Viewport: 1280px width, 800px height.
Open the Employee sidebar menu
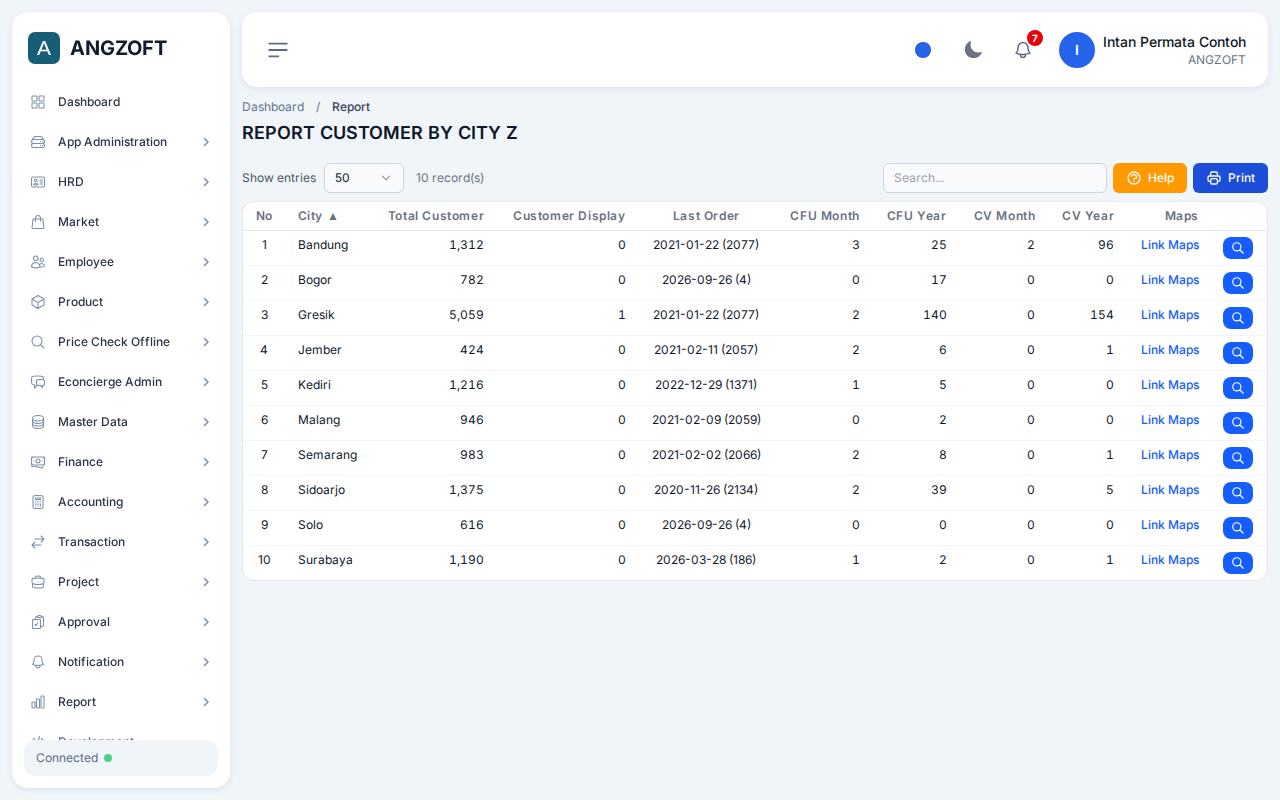coord(121,262)
